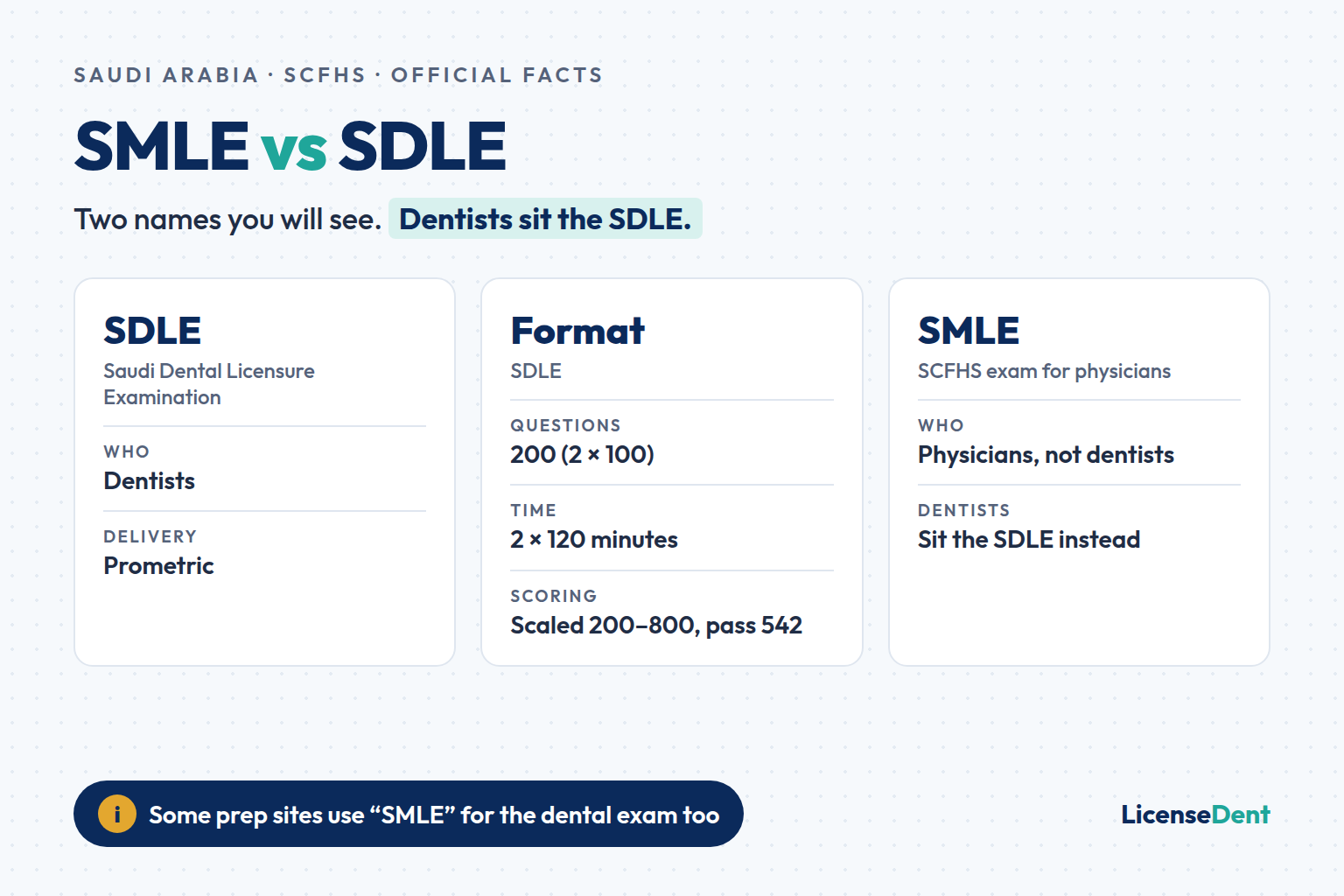Click the "SMLE vs SDLE" main title

290,145
